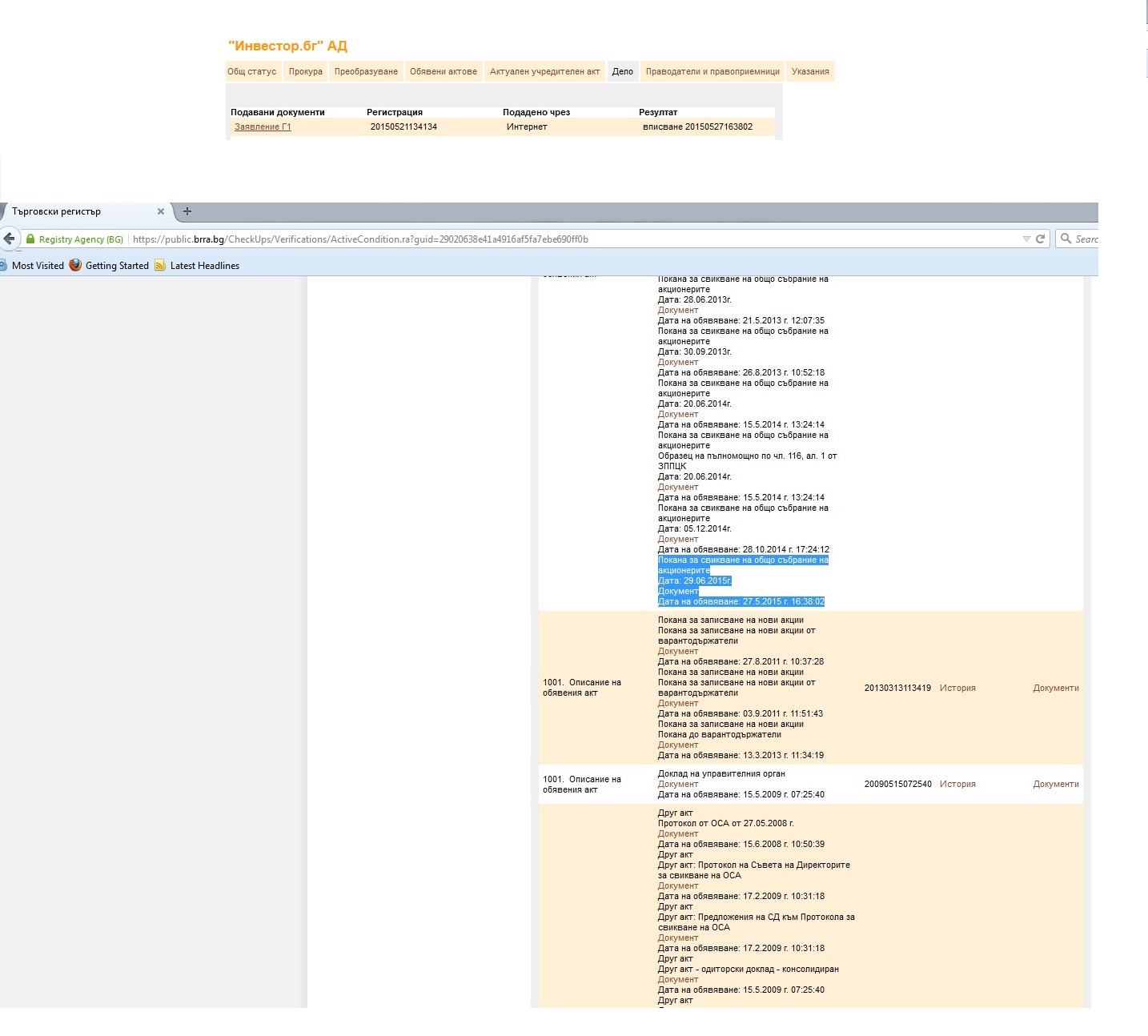Click the text Доклад на управителния орган
This screenshot has width=1148, height=1036.
pyautogui.click(x=721, y=773)
